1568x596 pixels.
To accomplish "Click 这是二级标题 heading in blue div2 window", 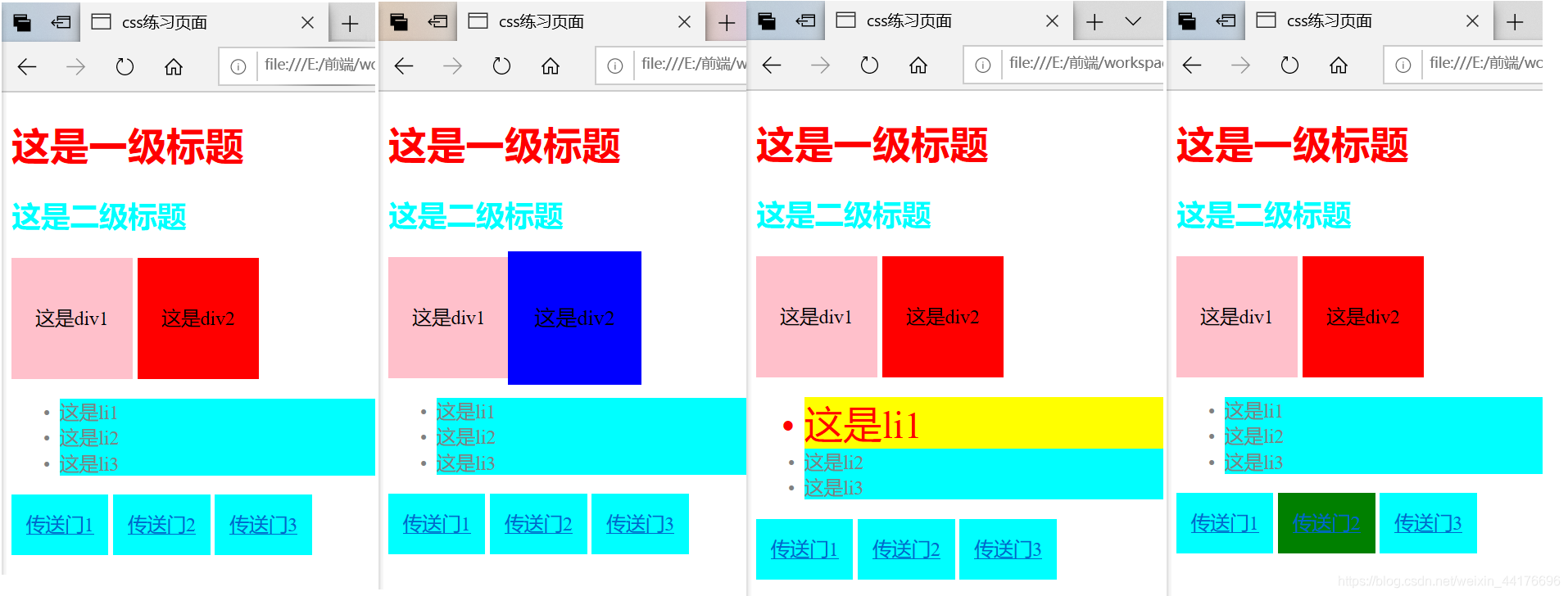I will (x=476, y=216).
